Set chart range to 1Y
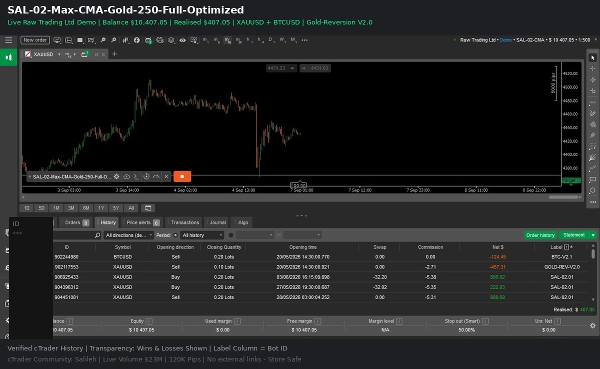Screen dimensions: 600x369 point(101,208)
